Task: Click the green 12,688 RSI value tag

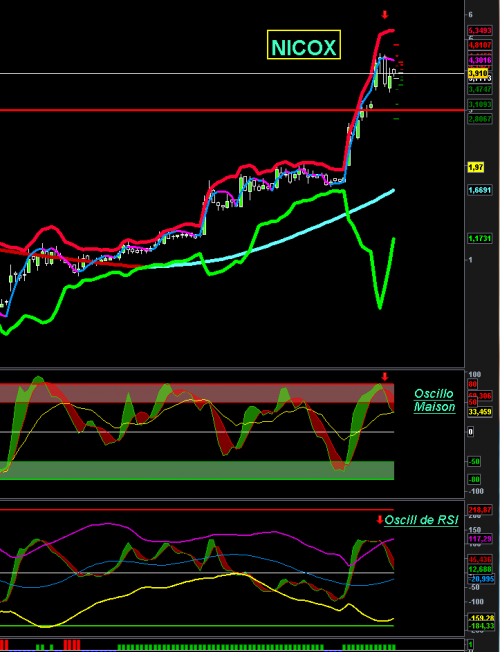Action: (480, 569)
